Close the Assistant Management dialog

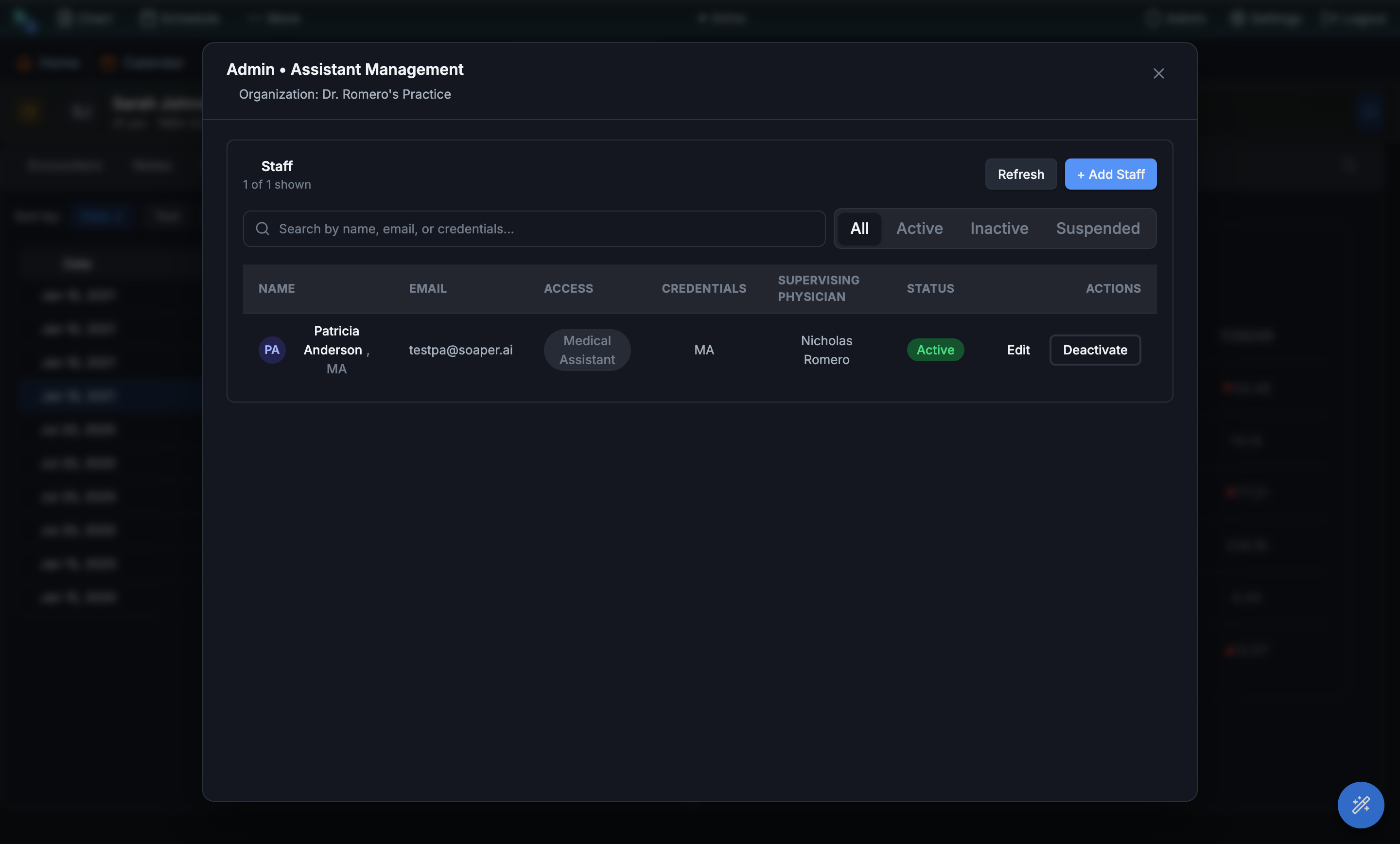pyautogui.click(x=1158, y=73)
